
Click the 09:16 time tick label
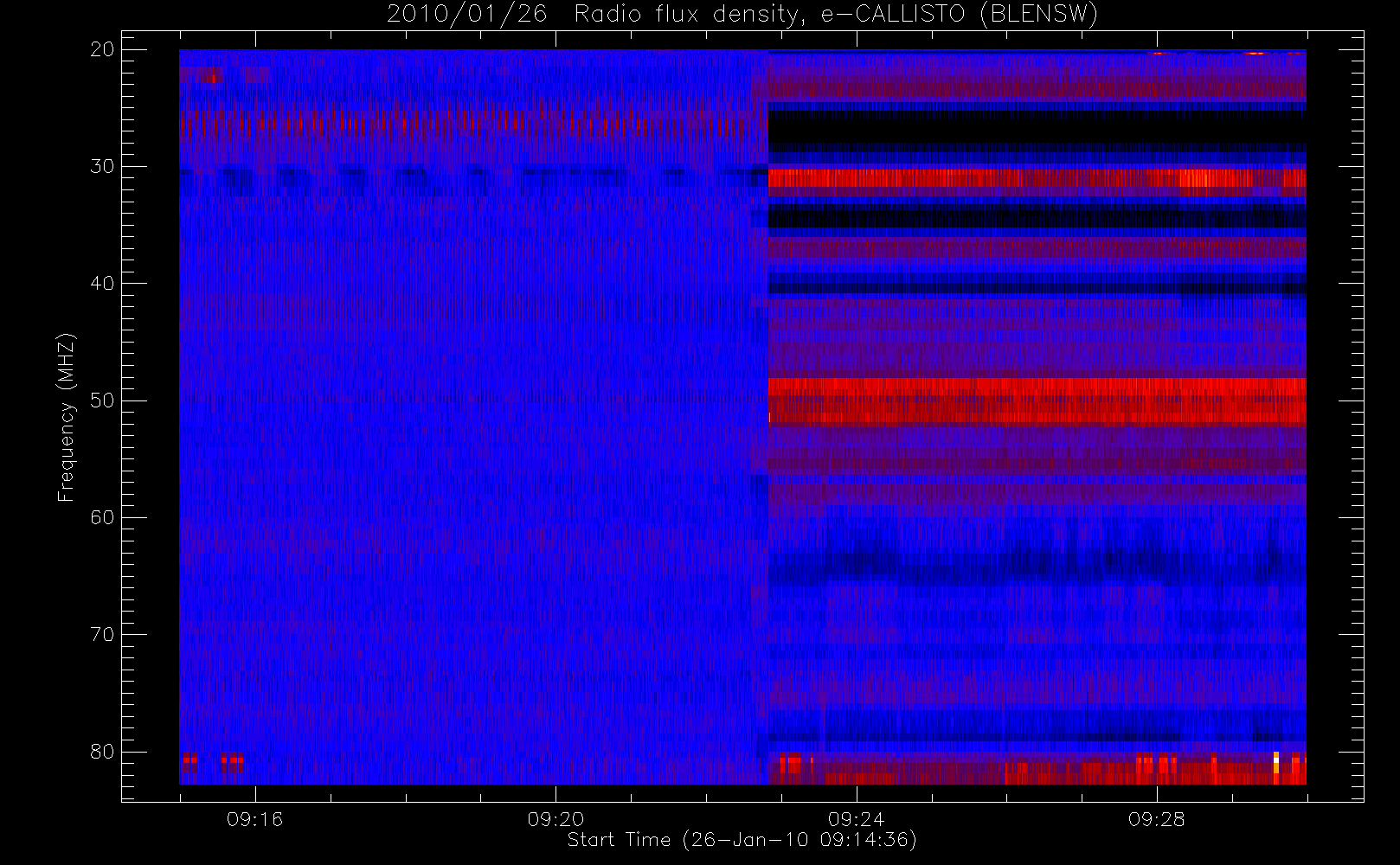[x=254, y=819]
